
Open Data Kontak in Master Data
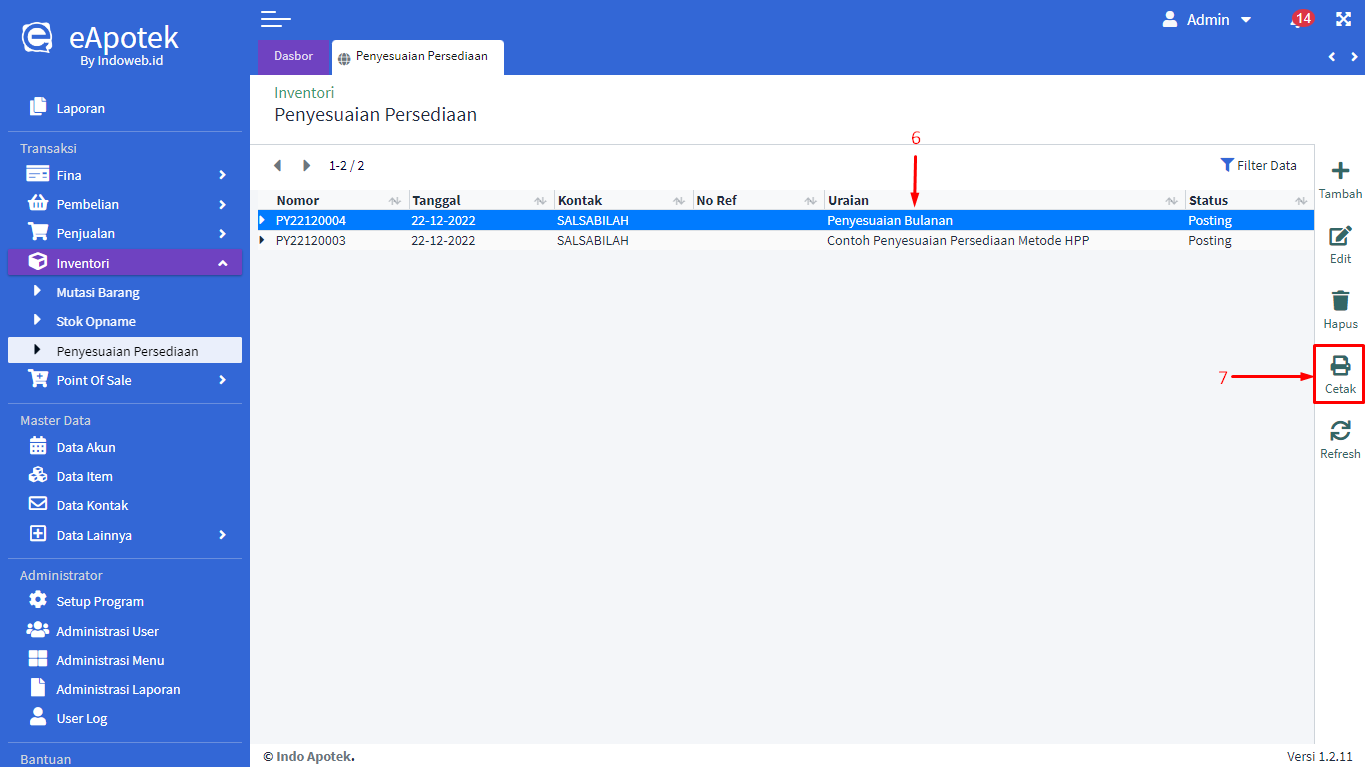(92, 505)
